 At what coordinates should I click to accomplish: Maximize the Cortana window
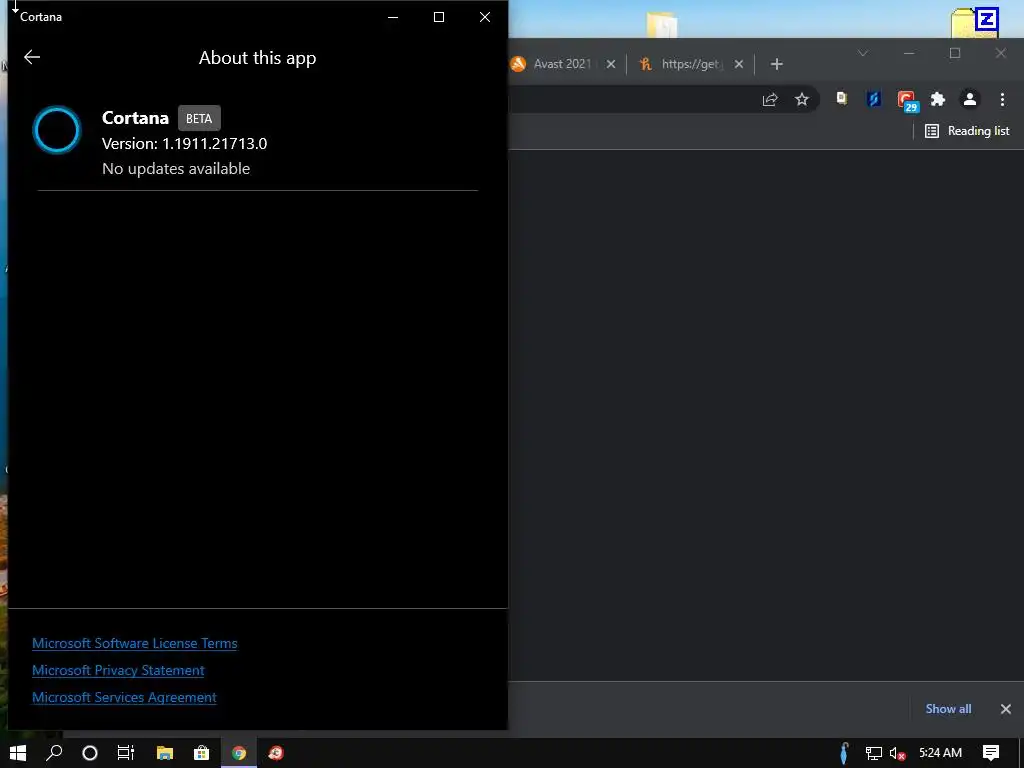point(439,17)
